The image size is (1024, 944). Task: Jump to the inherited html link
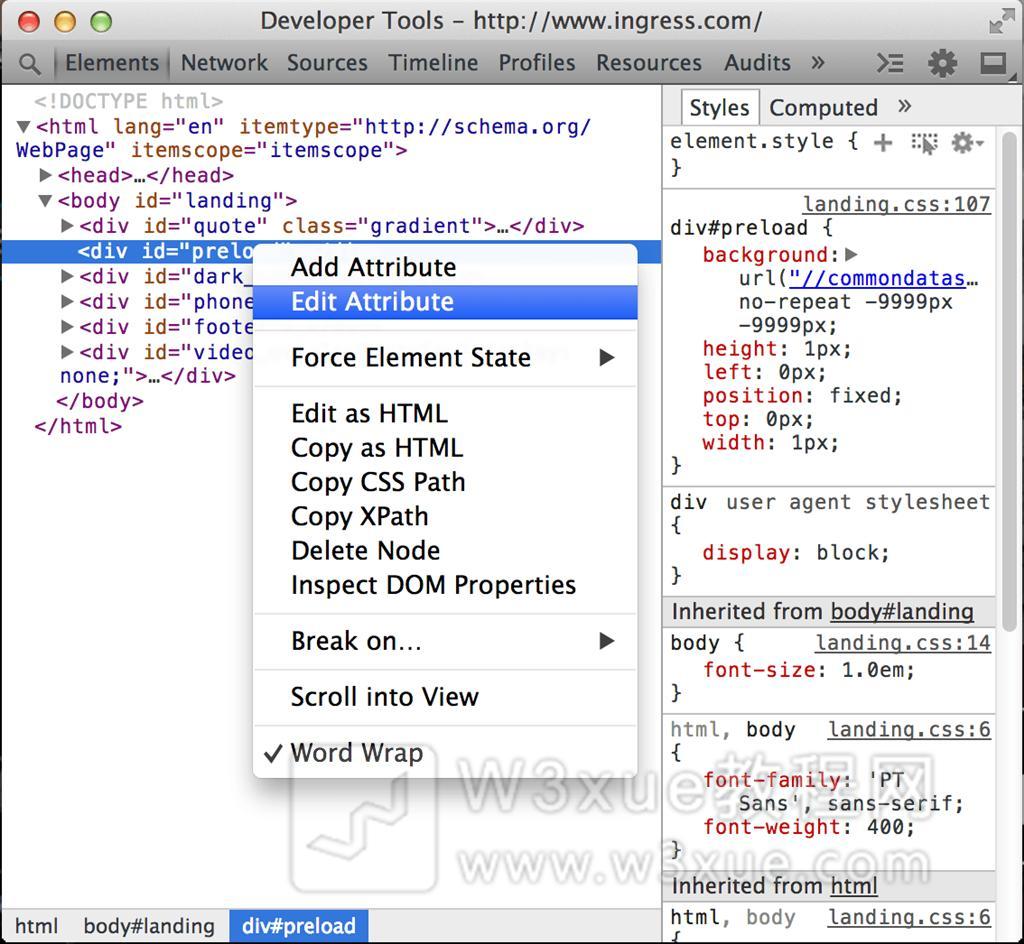[x=854, y=887]
